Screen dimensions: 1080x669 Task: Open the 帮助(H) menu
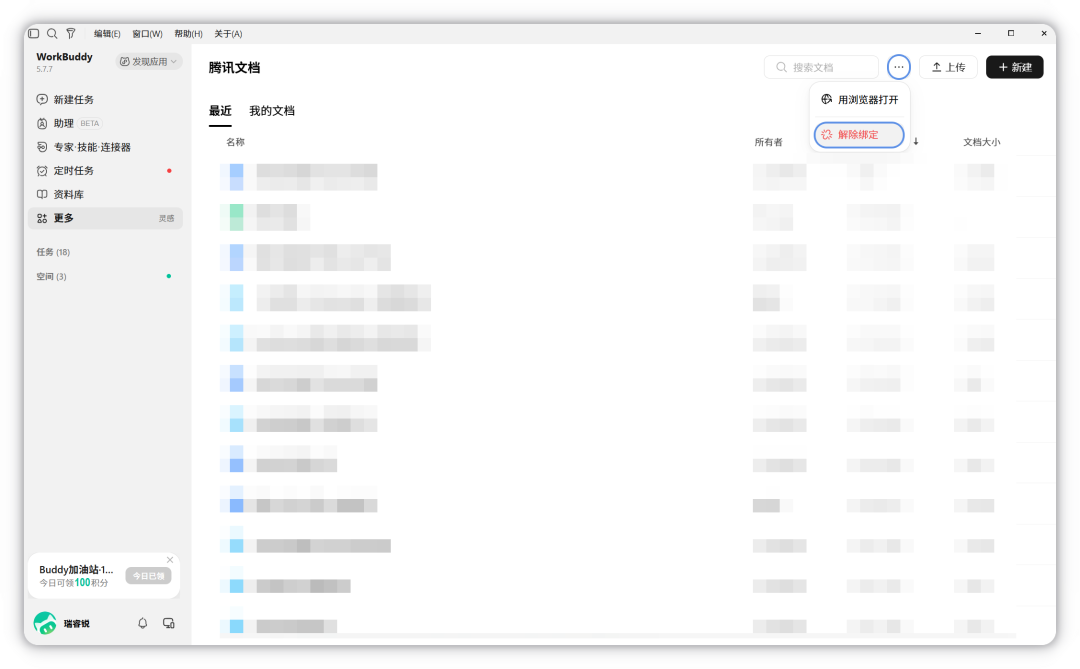click(188, 34)
